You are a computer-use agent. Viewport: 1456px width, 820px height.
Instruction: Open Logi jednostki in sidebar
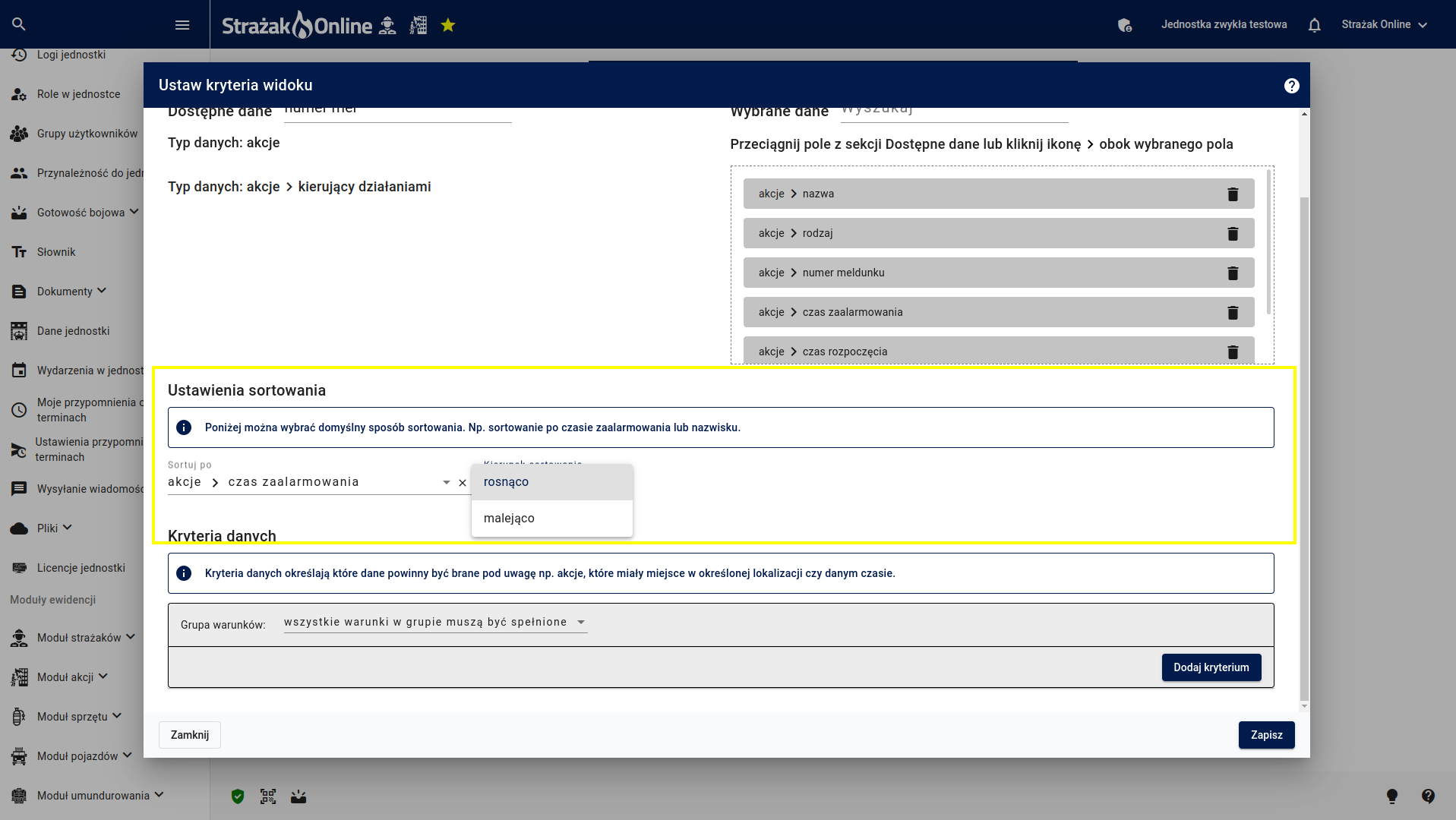pos(71,55)
